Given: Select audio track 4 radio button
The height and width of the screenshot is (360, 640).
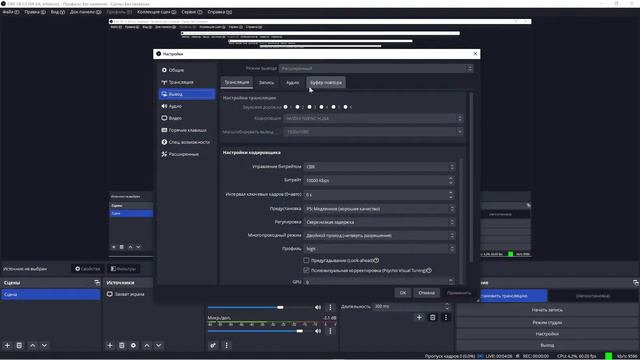Looking at the screenshot, I should click(322, 107).
